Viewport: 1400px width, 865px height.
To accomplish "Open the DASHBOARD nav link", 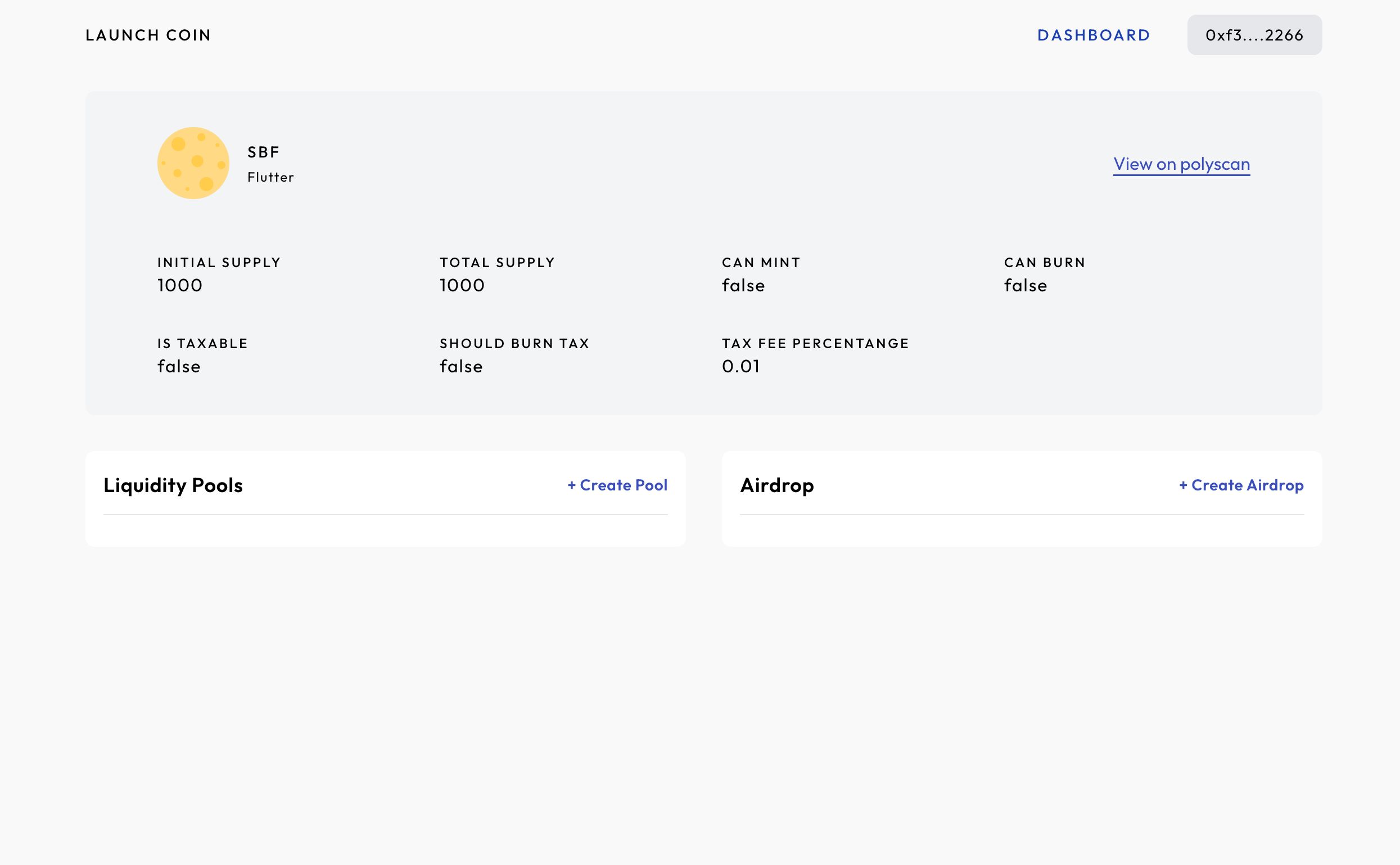I will point(1094,35).
